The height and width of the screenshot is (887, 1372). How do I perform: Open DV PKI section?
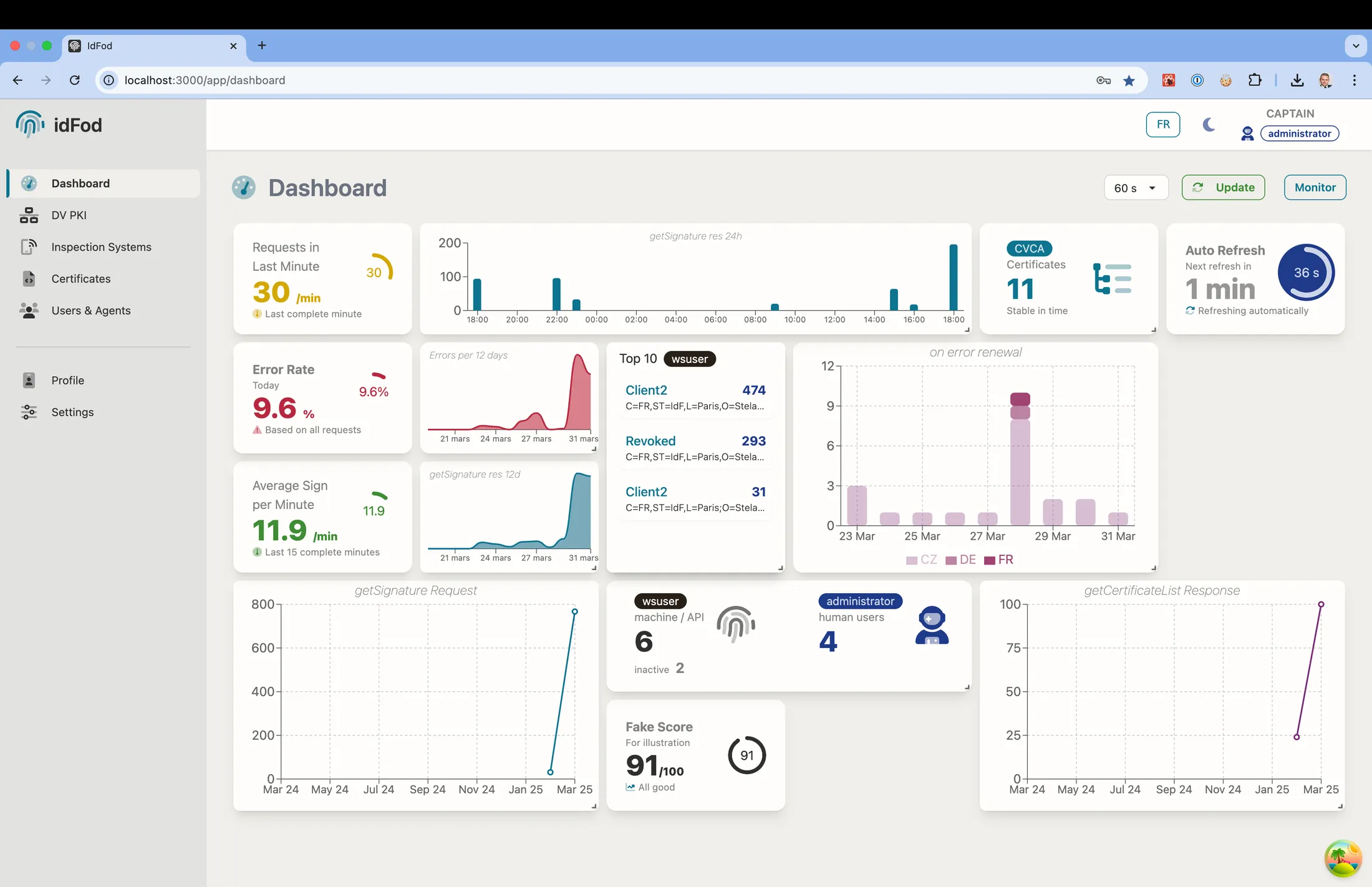tap(104, 215)
